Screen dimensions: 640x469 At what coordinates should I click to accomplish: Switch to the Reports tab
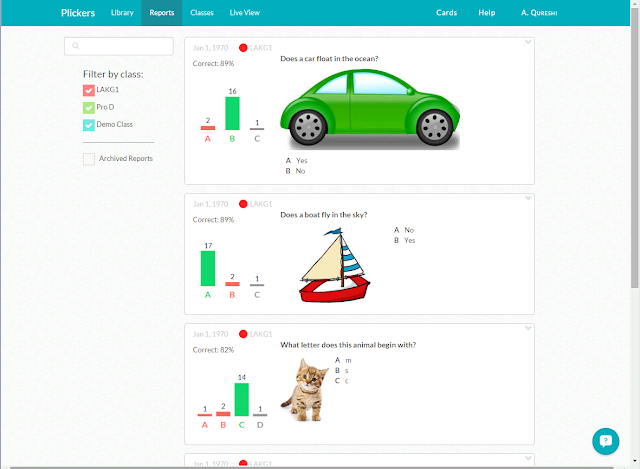162,13
